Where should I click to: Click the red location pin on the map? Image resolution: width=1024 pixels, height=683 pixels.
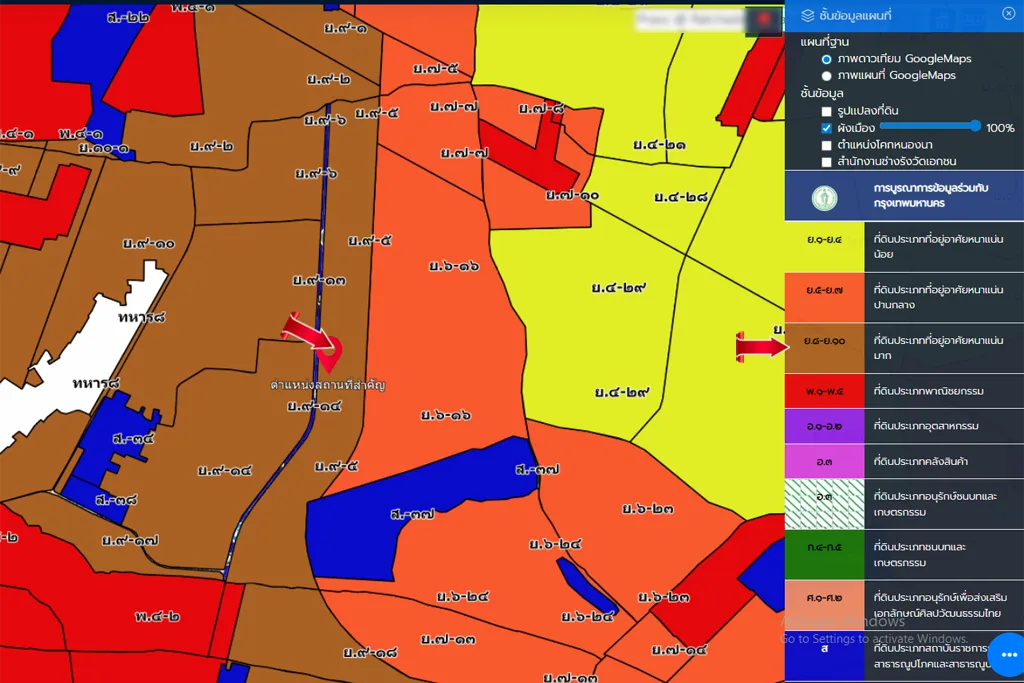click(x=330, y=355)
